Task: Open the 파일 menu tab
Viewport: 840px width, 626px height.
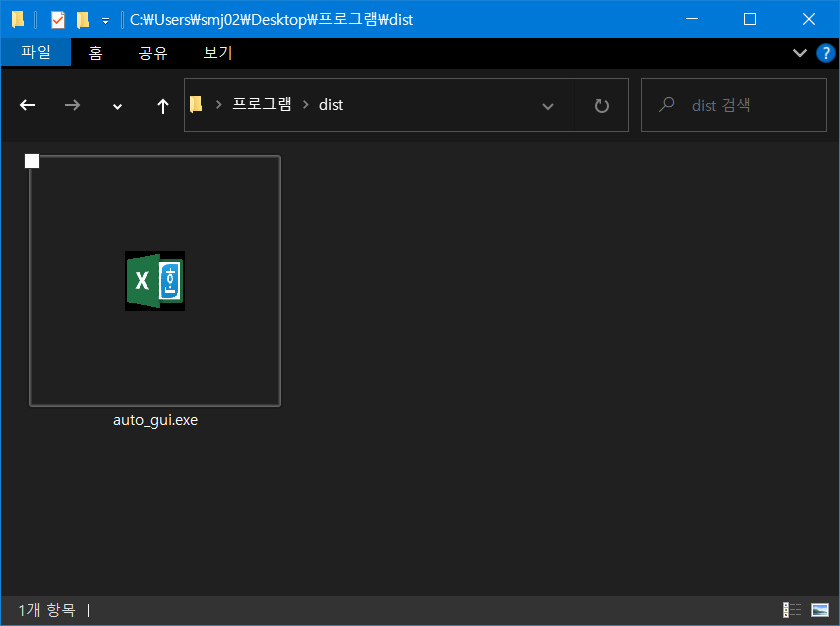Action: [x=36, y=52]
